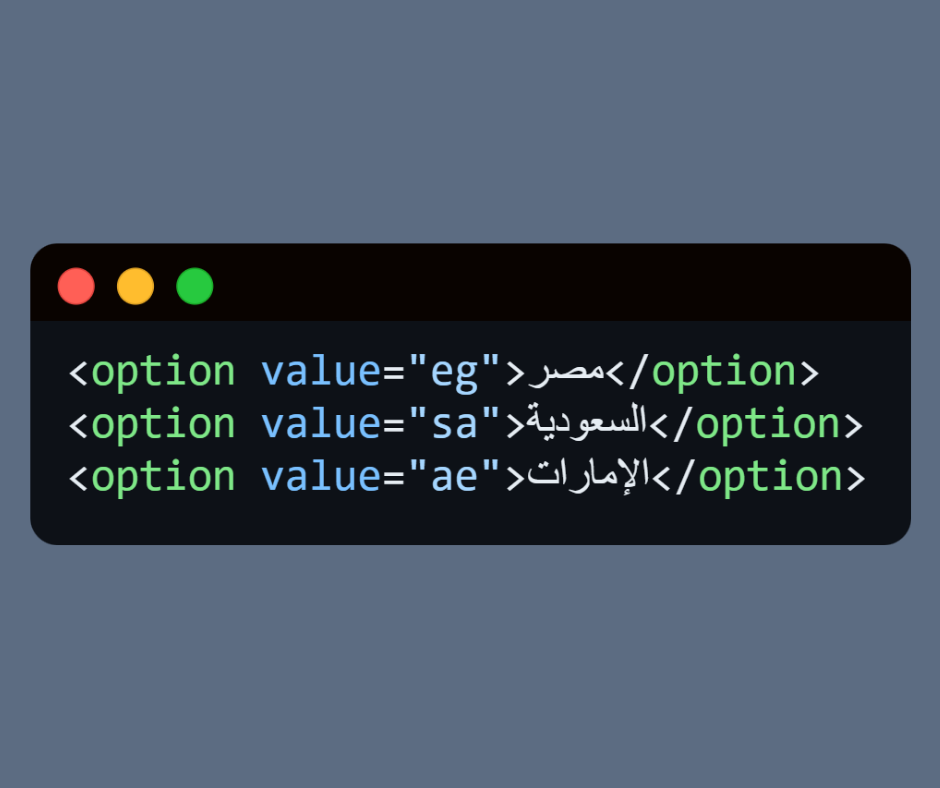Select the "ae" string value

[x=454, y=476]
